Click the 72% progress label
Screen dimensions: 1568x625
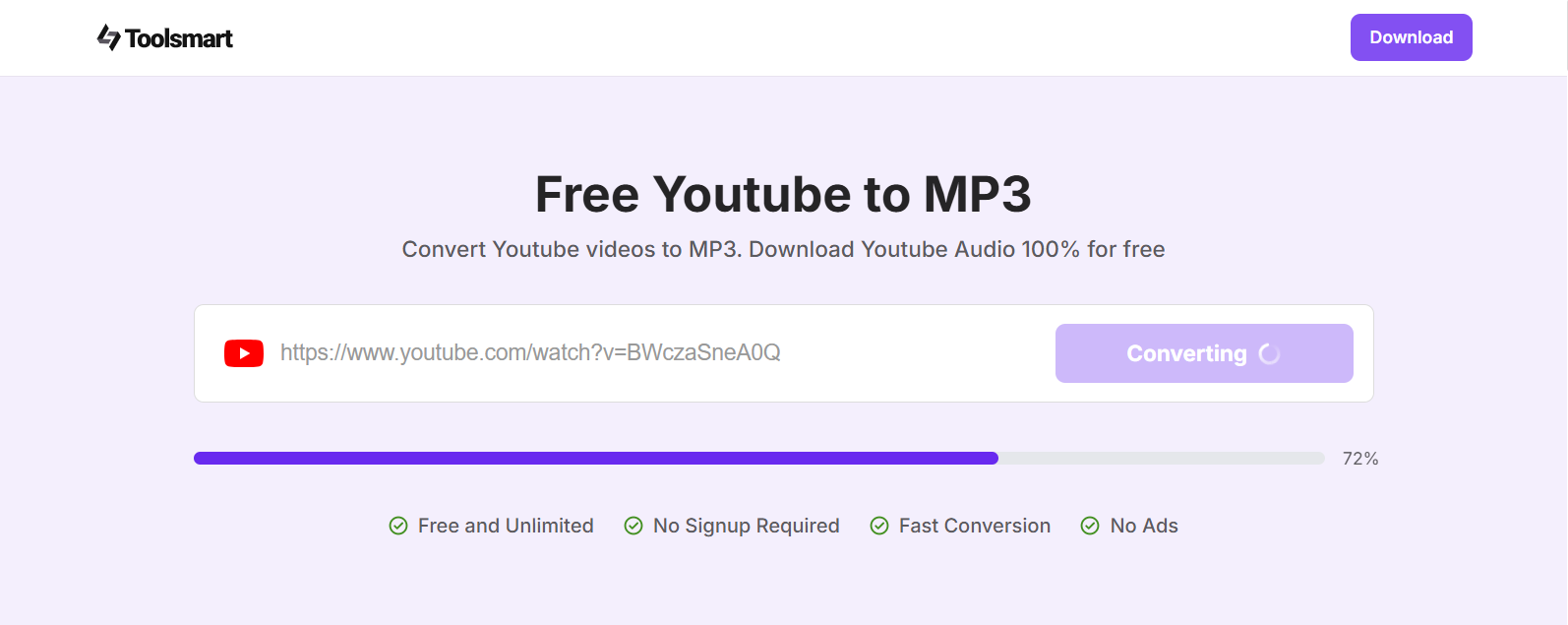(x=1360, y=459)
